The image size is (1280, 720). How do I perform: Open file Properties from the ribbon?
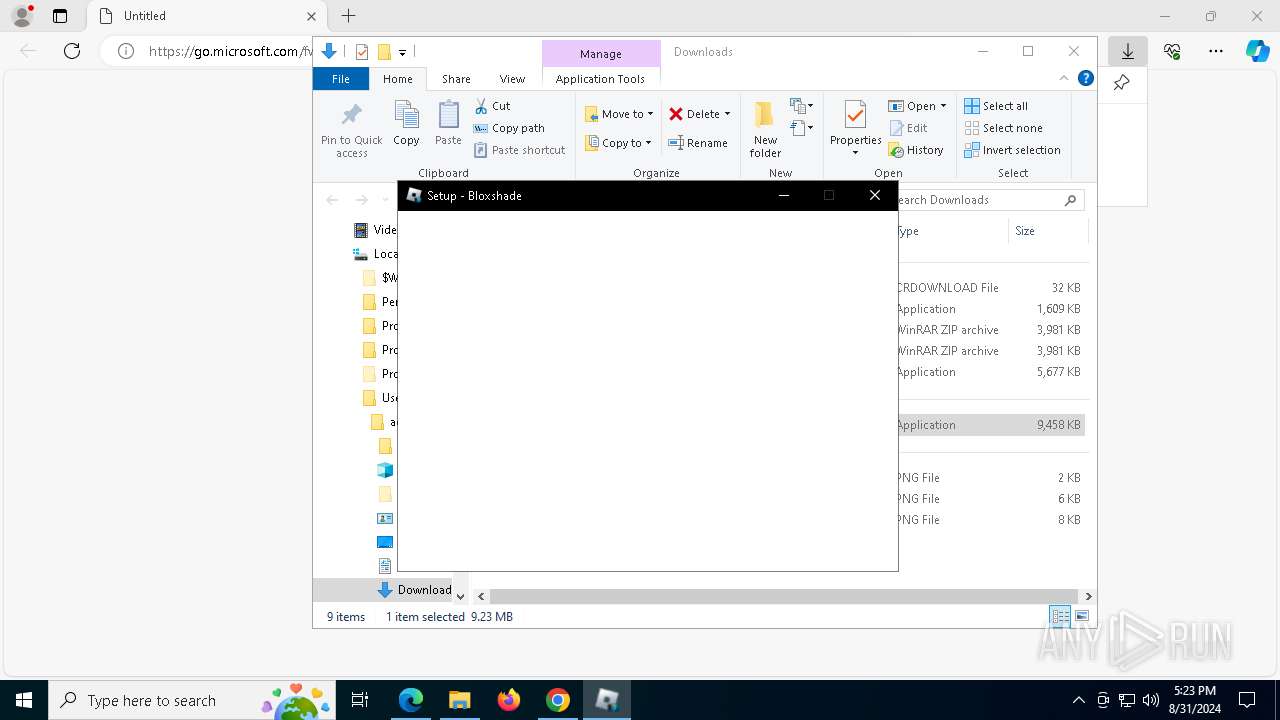pyautogui.click(x=855, y=128)
